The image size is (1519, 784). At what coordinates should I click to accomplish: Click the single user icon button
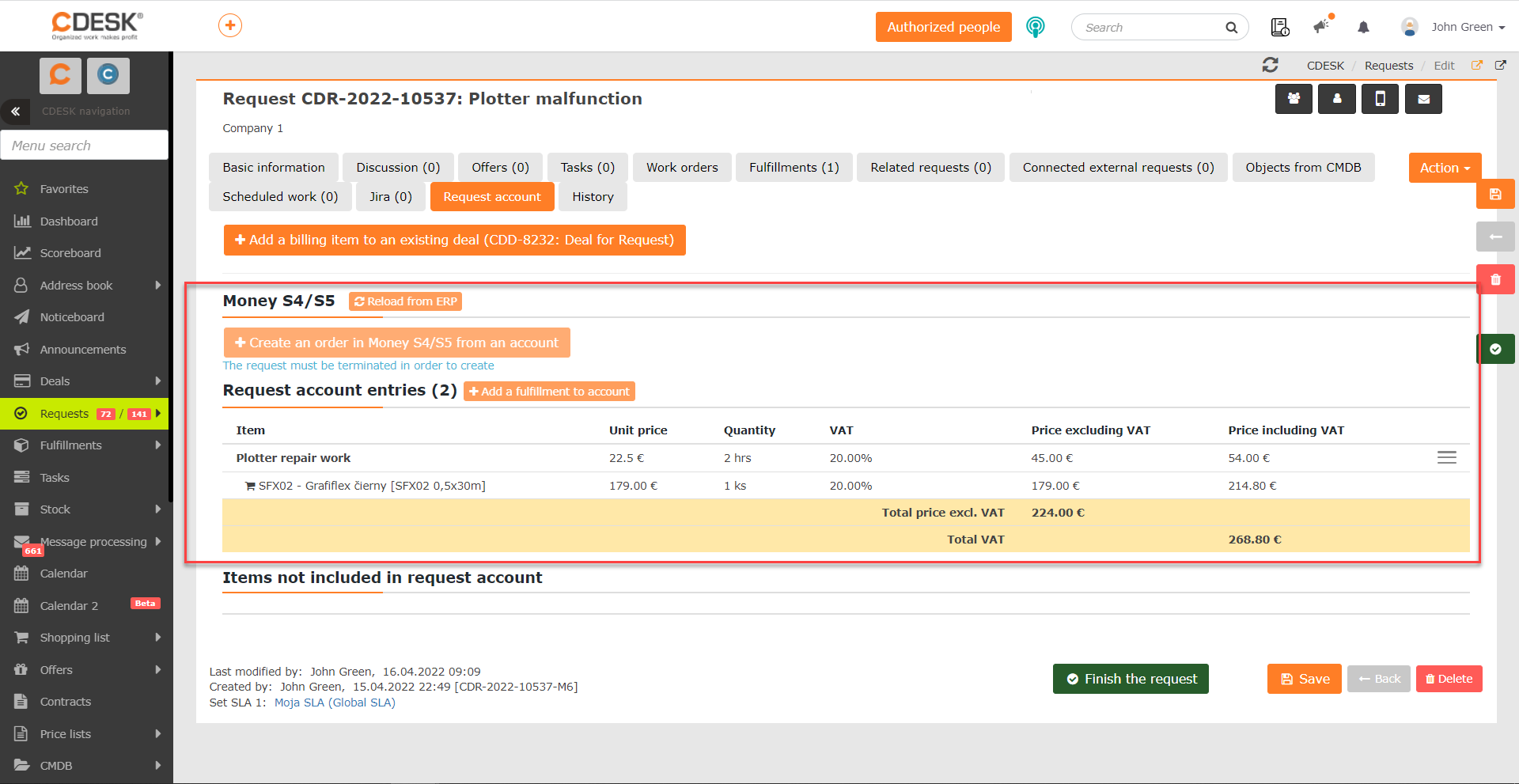coord(1337,99)
